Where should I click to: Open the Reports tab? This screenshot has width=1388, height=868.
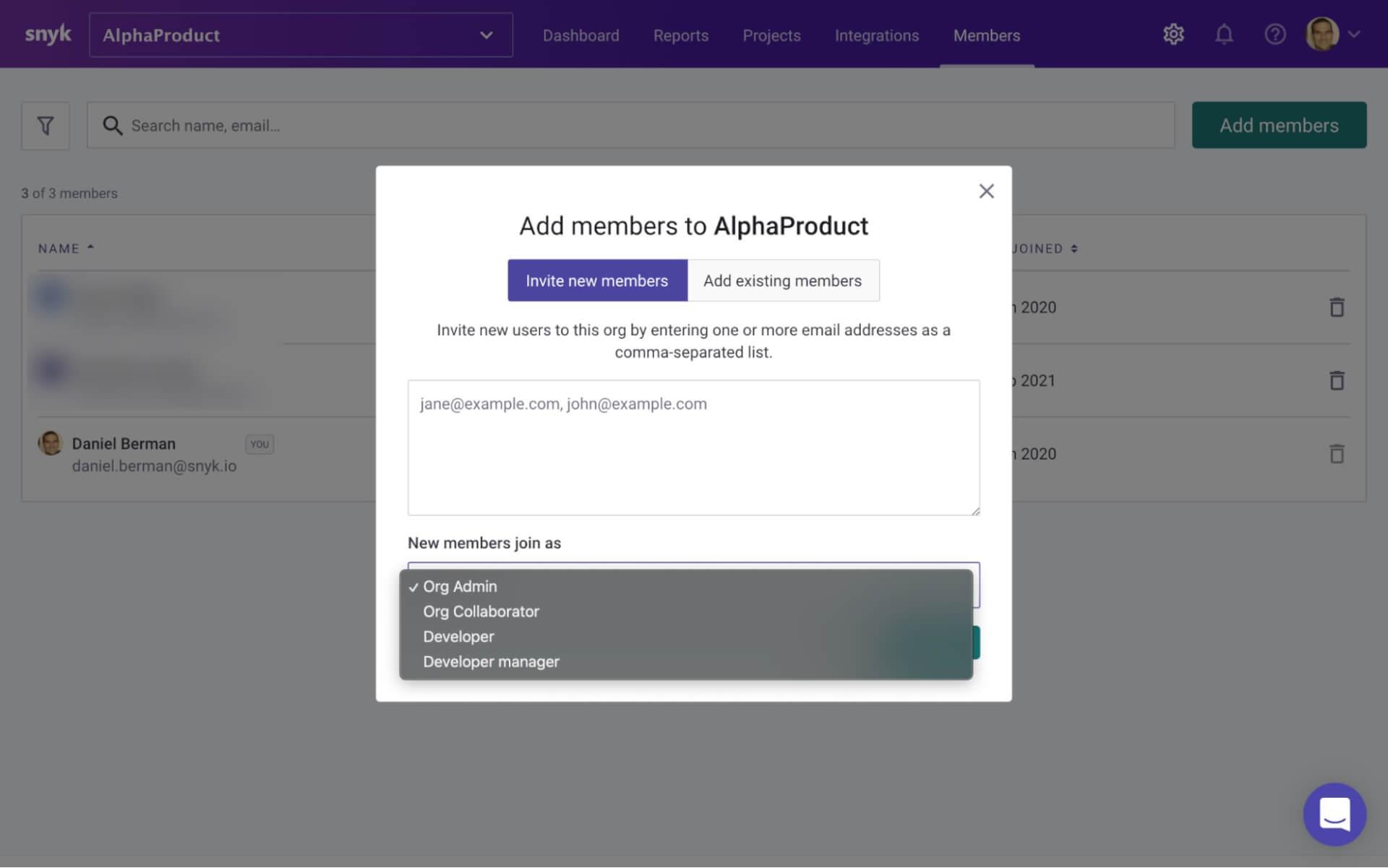pyautogui.click(x=680, y=35)
